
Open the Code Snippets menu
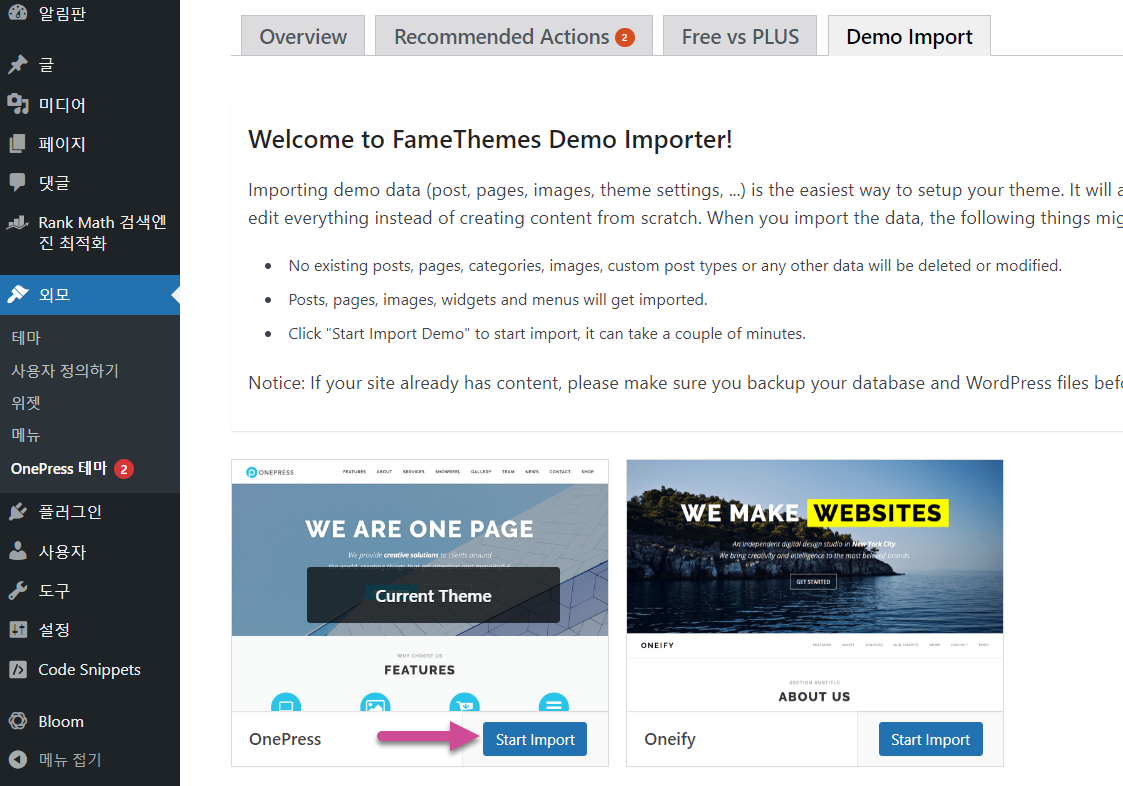90,669
